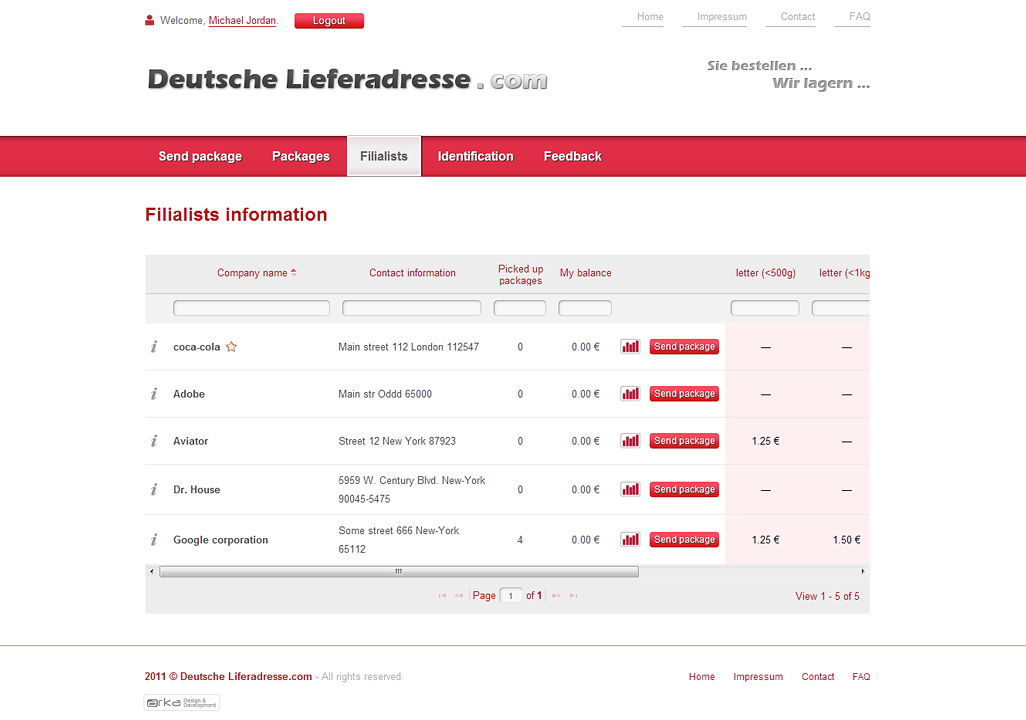This screenshot has height=720, width=1026.
Task: Click the Contact information filter field
Action: pos(411,308)
